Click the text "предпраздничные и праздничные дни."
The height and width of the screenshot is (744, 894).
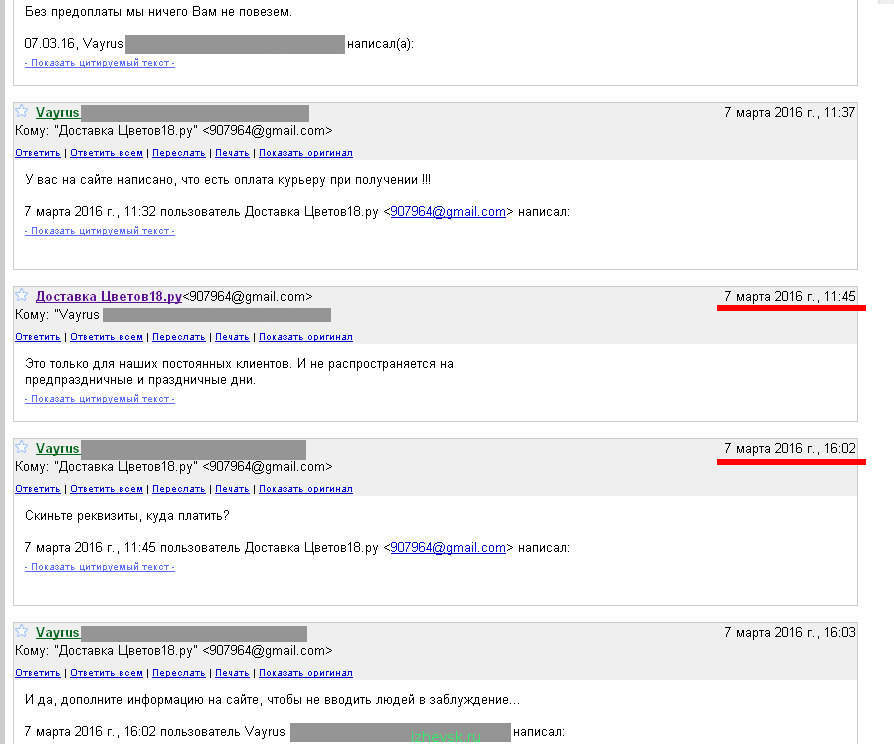(141, 380)
